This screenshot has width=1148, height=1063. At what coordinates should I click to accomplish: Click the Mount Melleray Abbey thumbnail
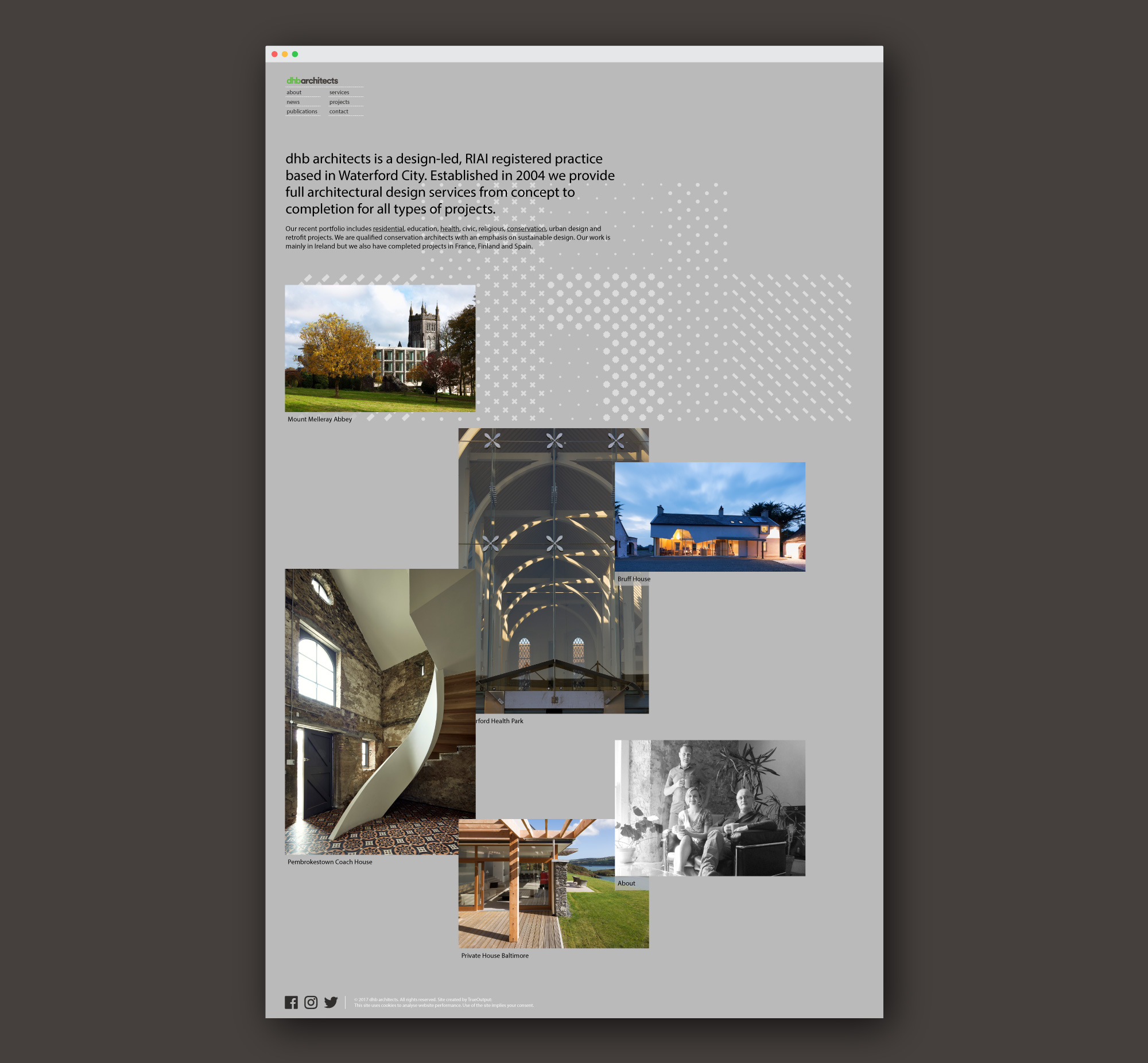(x=380, y=348)
